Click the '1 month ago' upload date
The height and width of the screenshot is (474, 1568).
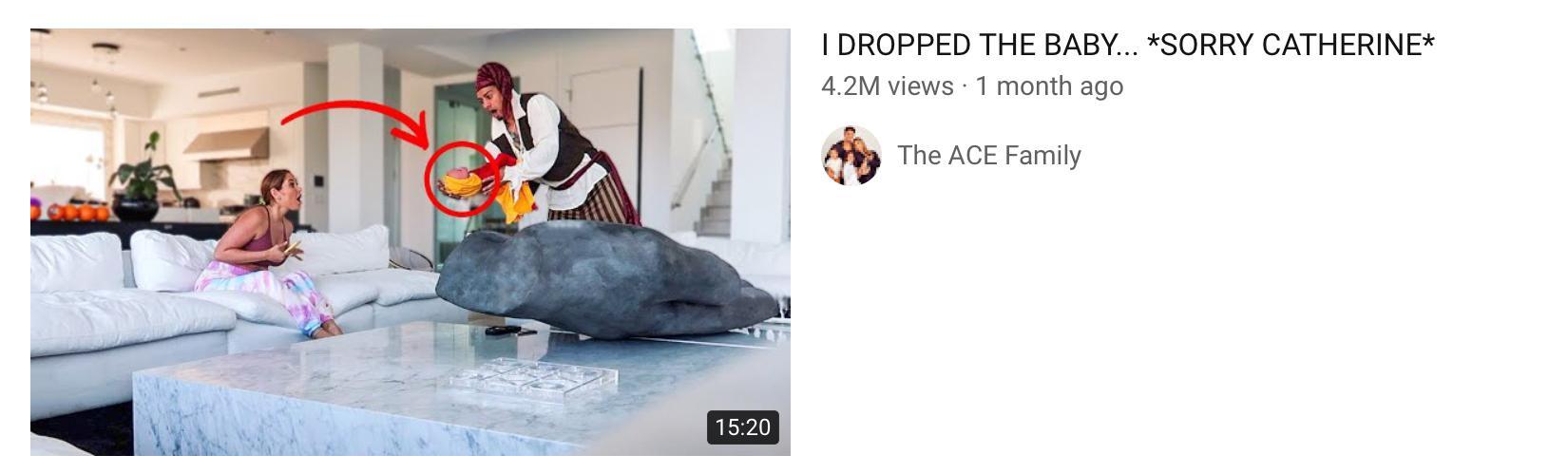(1049, 86)
